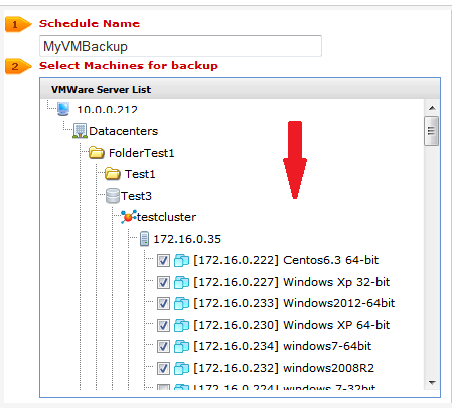Click the scrollbar down arrow

tap(432, 383)
